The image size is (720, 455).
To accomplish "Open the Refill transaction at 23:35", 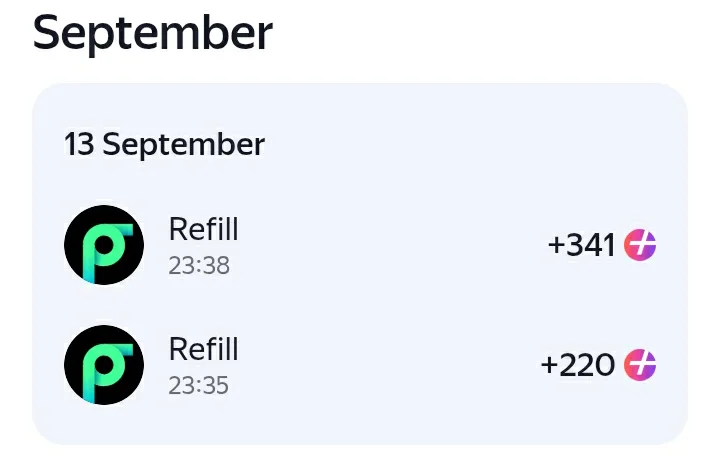I will click(360, 365).
